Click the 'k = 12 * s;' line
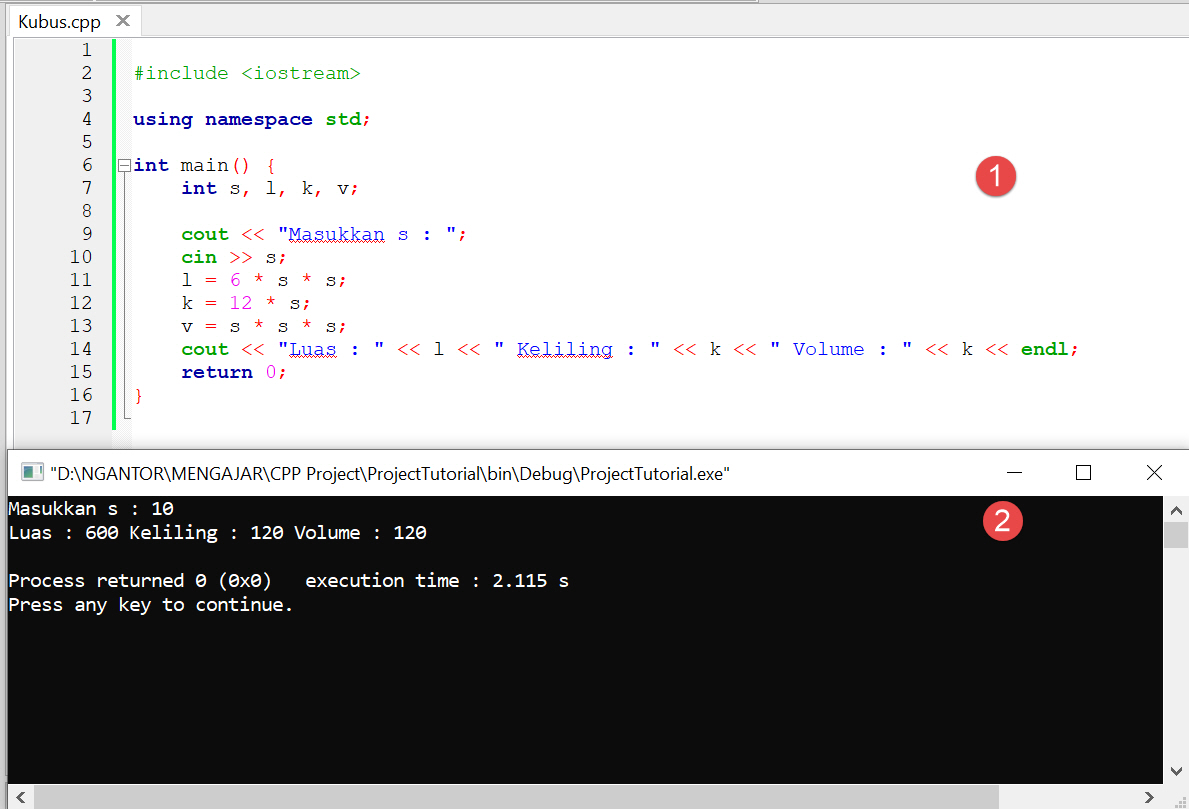The image size is (1189, 809). tap(246, 303)
